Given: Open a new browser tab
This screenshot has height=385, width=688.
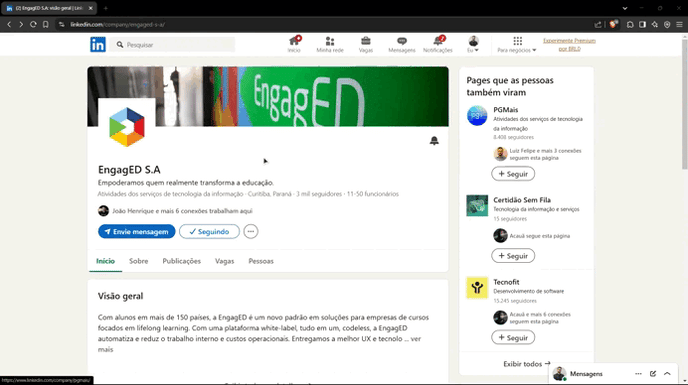Looking at the screenshot, I should [x=106, y=8].
